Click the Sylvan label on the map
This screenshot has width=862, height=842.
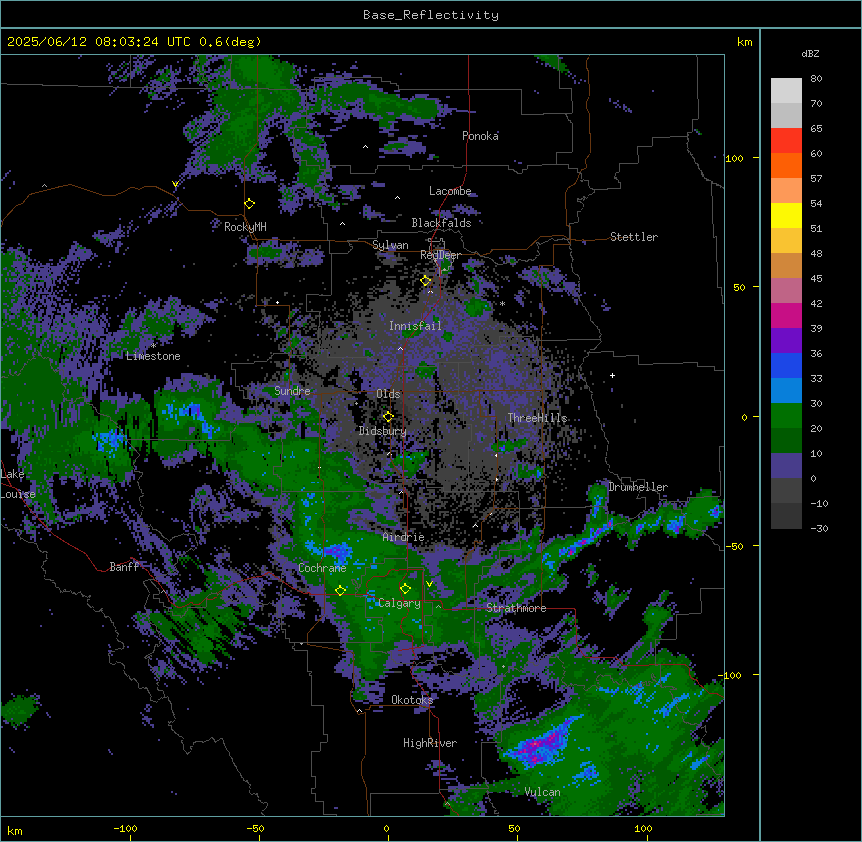(x=390, y=245)
